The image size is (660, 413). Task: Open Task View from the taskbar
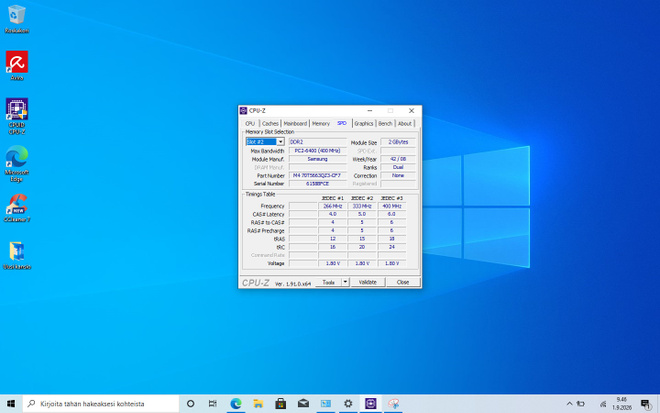(213, 404)
